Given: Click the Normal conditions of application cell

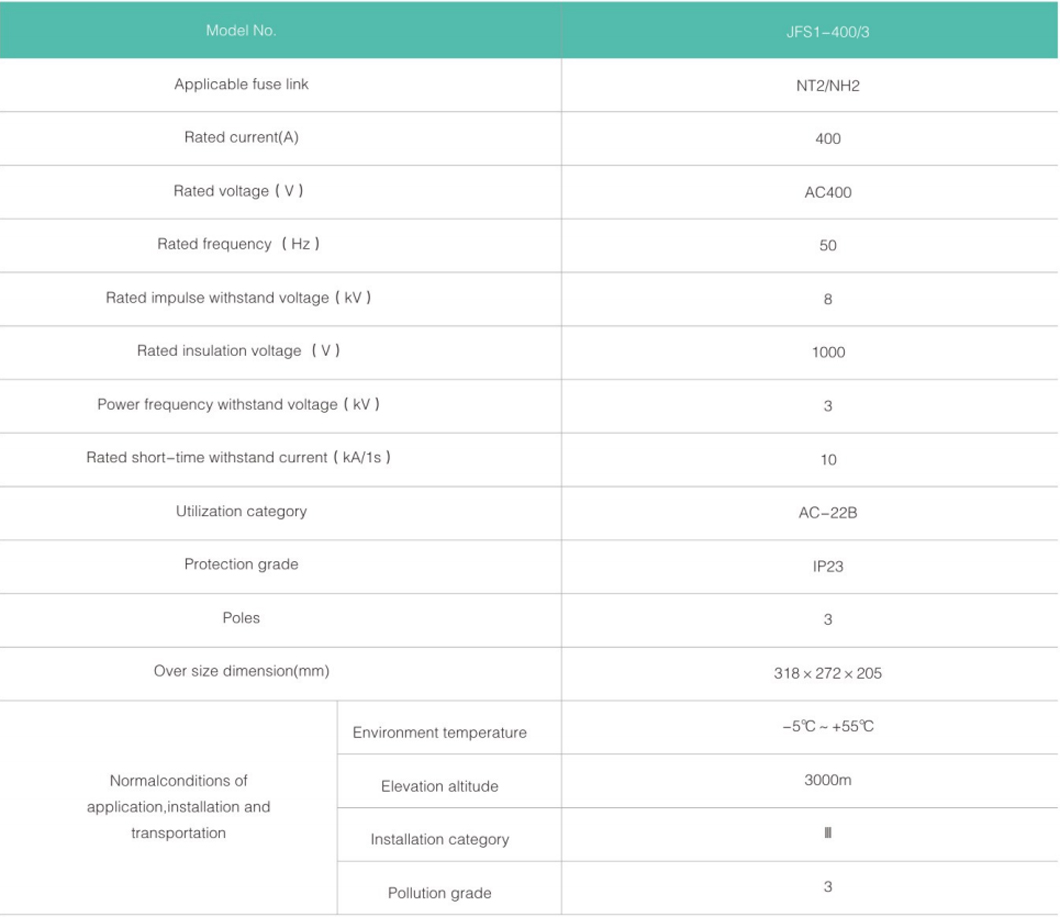Looking at the screenshot, I should click(x=178, y=806).
